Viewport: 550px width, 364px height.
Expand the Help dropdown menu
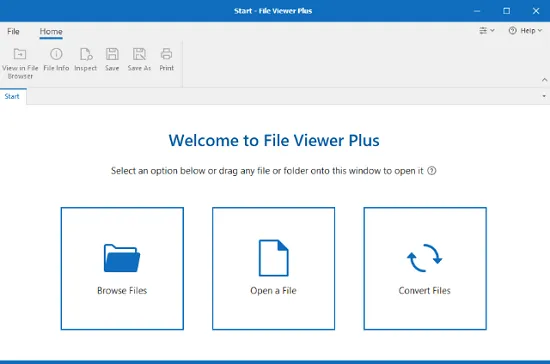point(525,31)
